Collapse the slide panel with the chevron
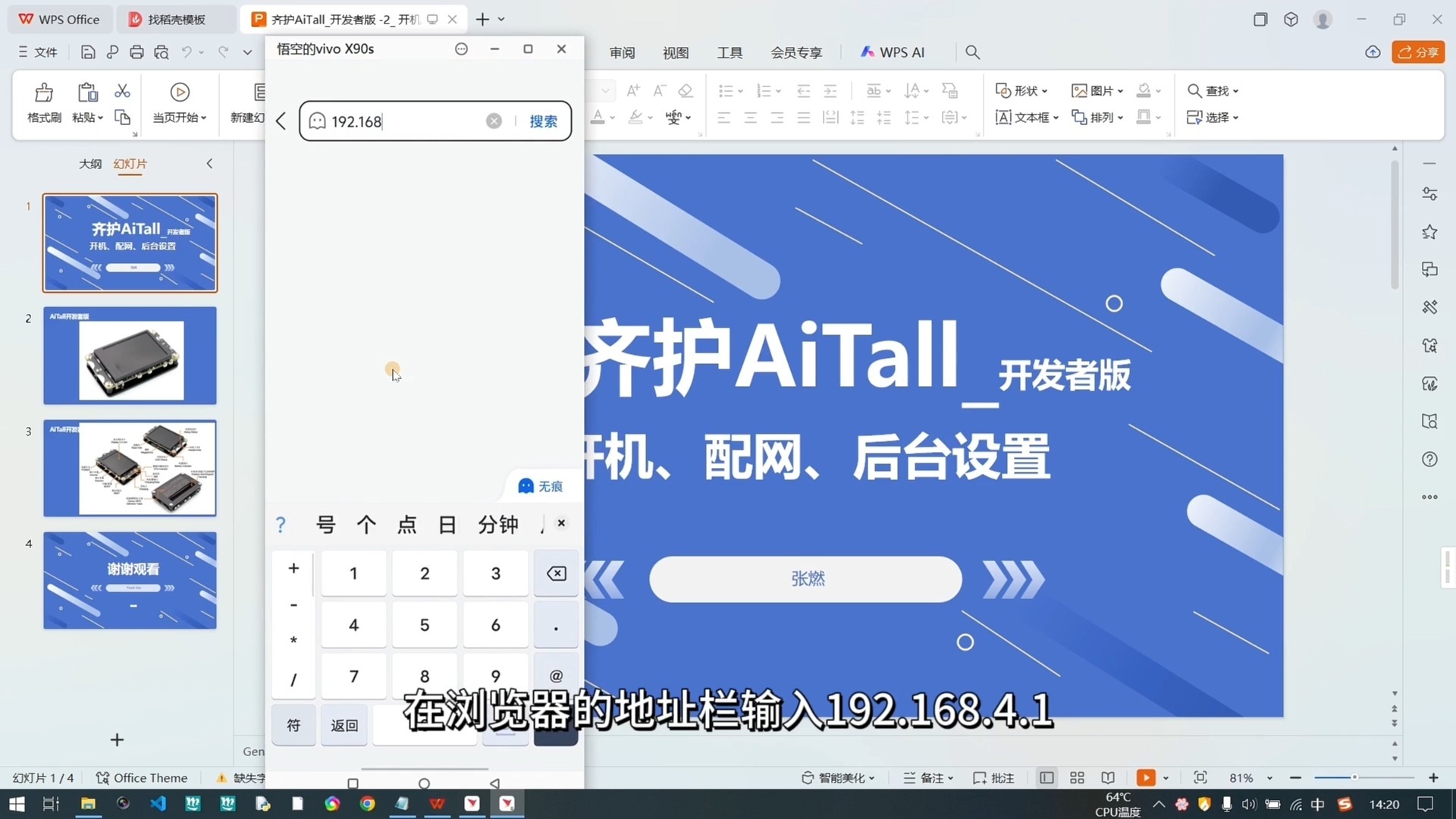This screenshot has height=819, width=1456. (x=209, y=164)
